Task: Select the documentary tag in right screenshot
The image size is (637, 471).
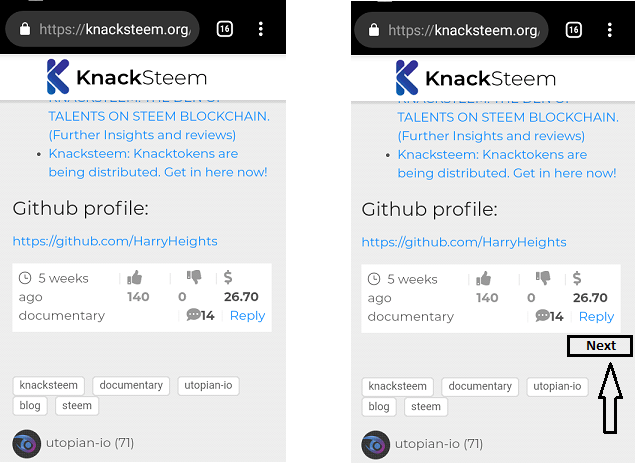Action: (480, 386)
